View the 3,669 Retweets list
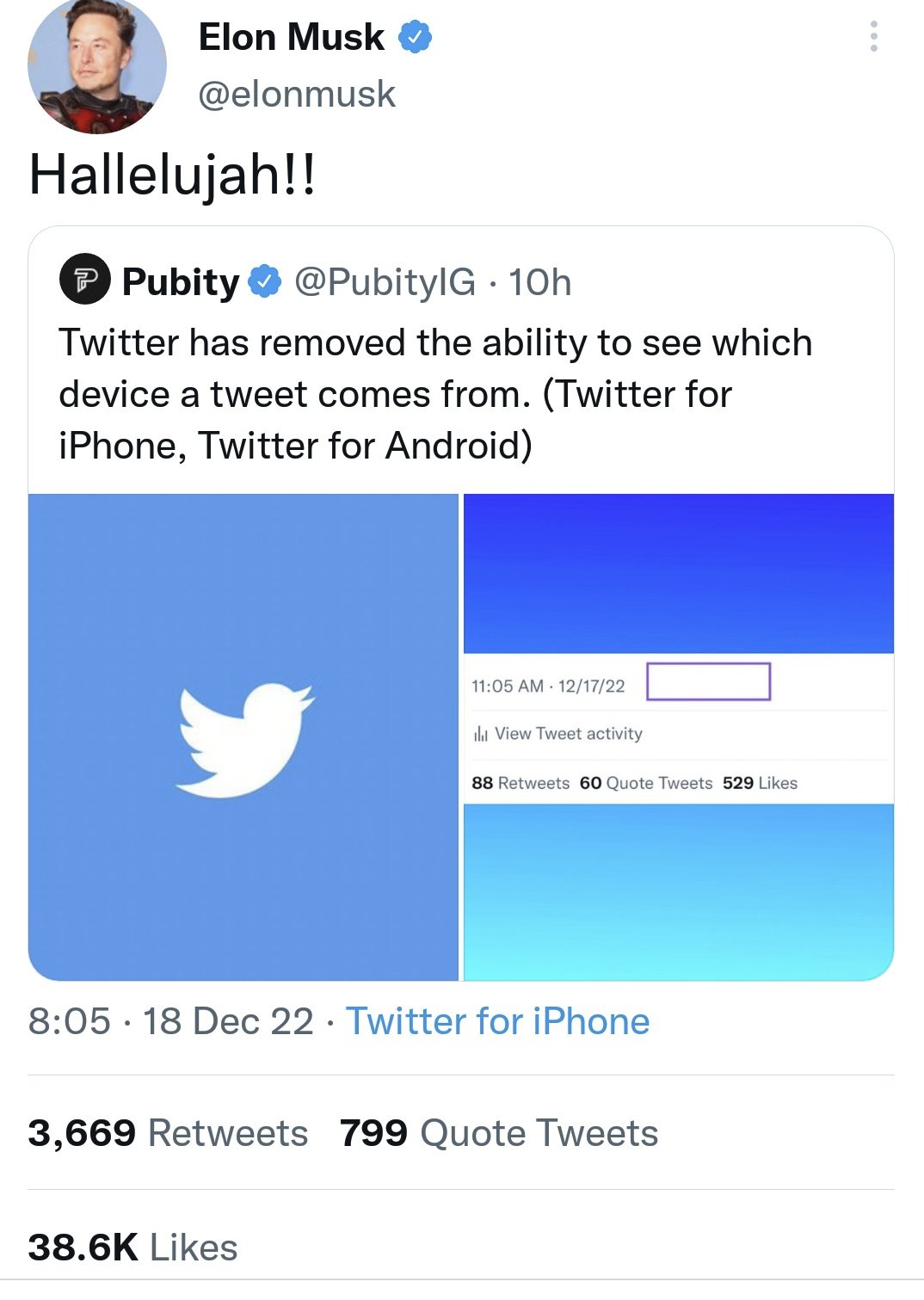Image resolution: width=924 pixels, height=1300 pixels. [168, 1133]
